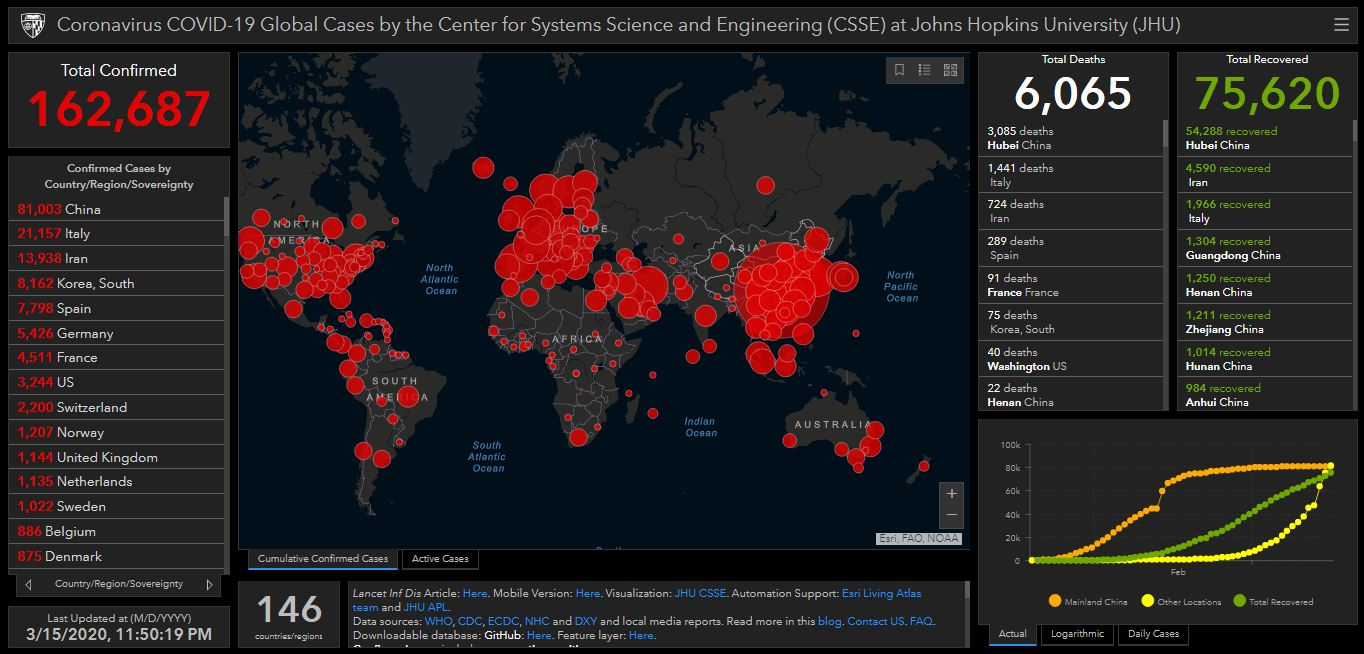Go to previous list with left arrow

[x=29, y=584]
